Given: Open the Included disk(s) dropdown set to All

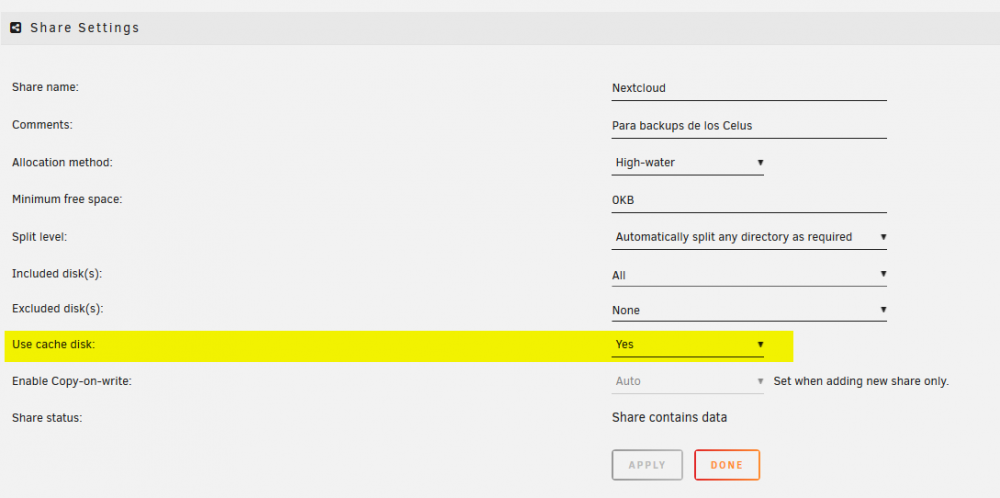Looking at the screenshot, I should (x=749, y=275).
